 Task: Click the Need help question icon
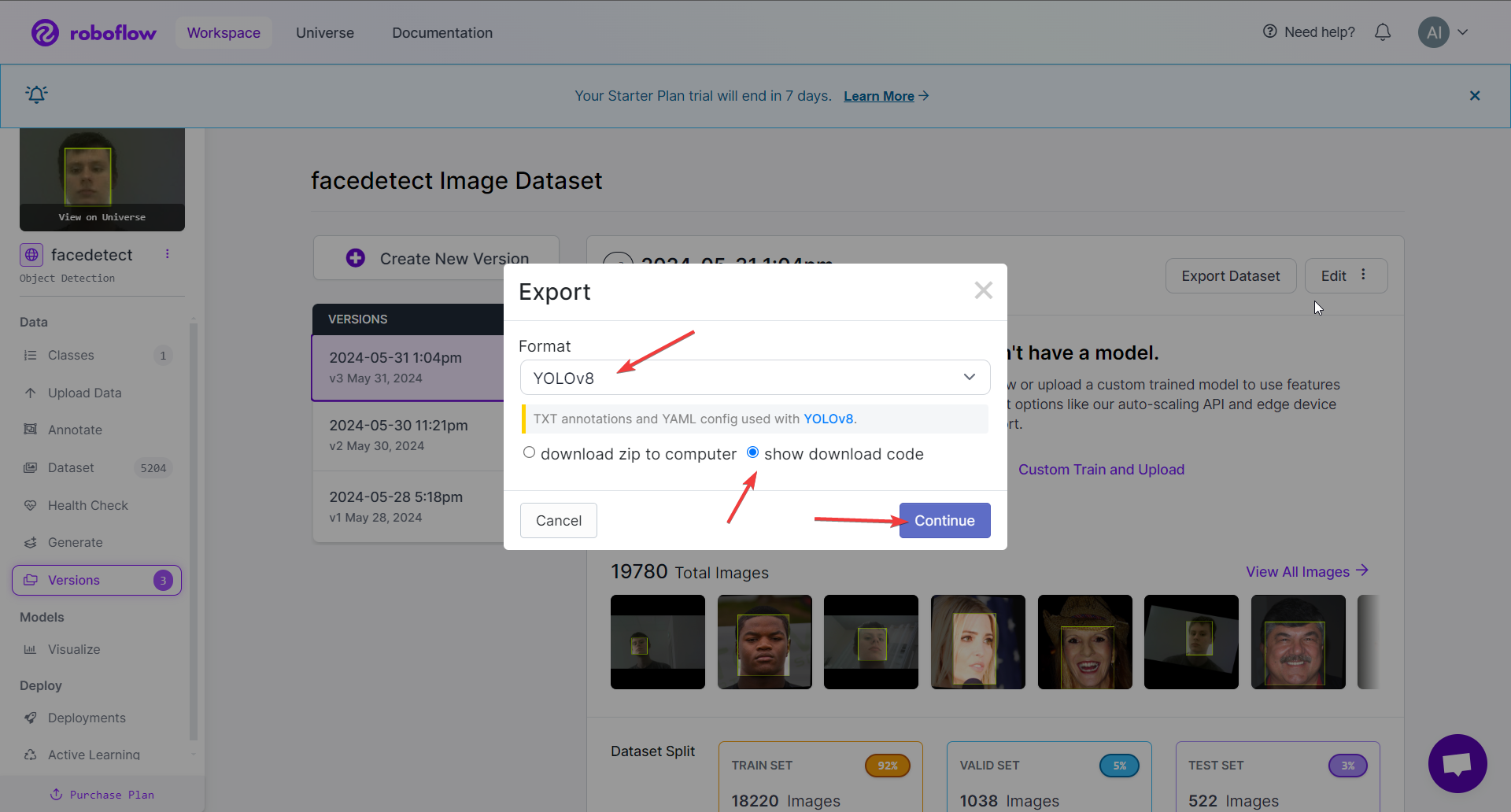click(1270, 31)
